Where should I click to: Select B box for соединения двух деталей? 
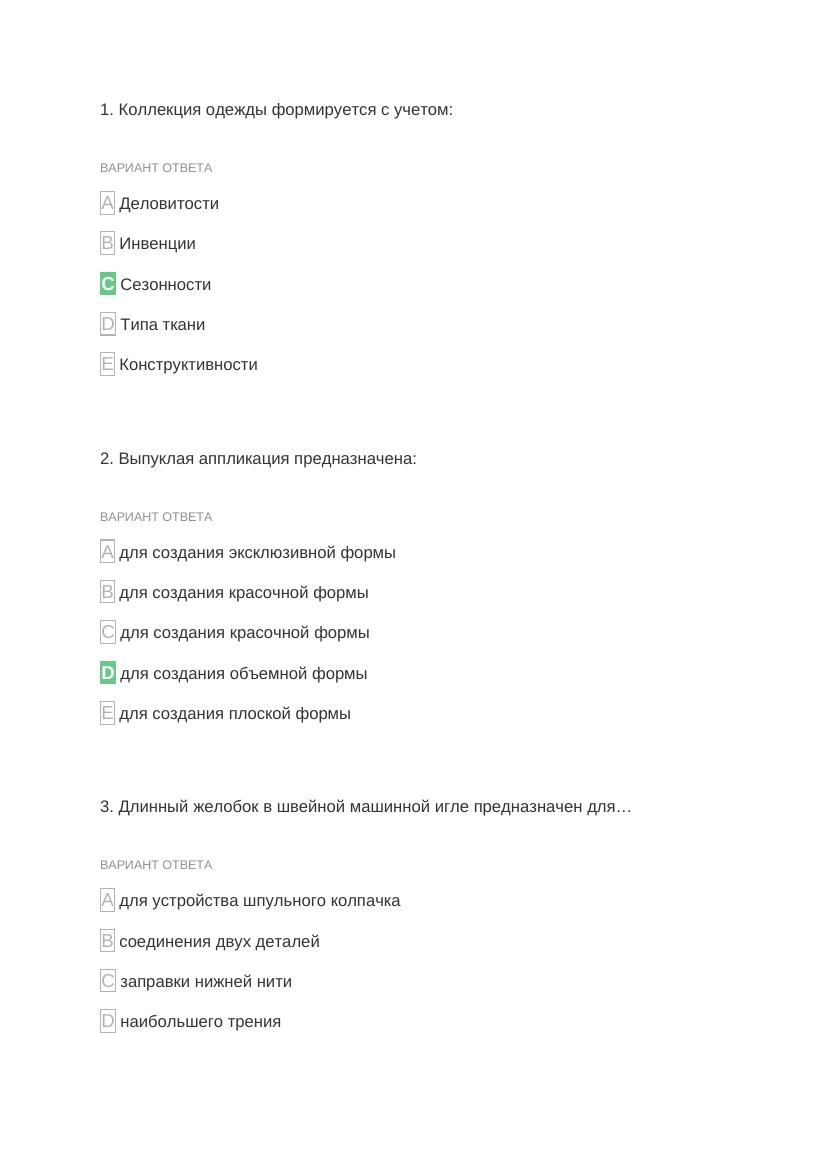click(108, 941)
